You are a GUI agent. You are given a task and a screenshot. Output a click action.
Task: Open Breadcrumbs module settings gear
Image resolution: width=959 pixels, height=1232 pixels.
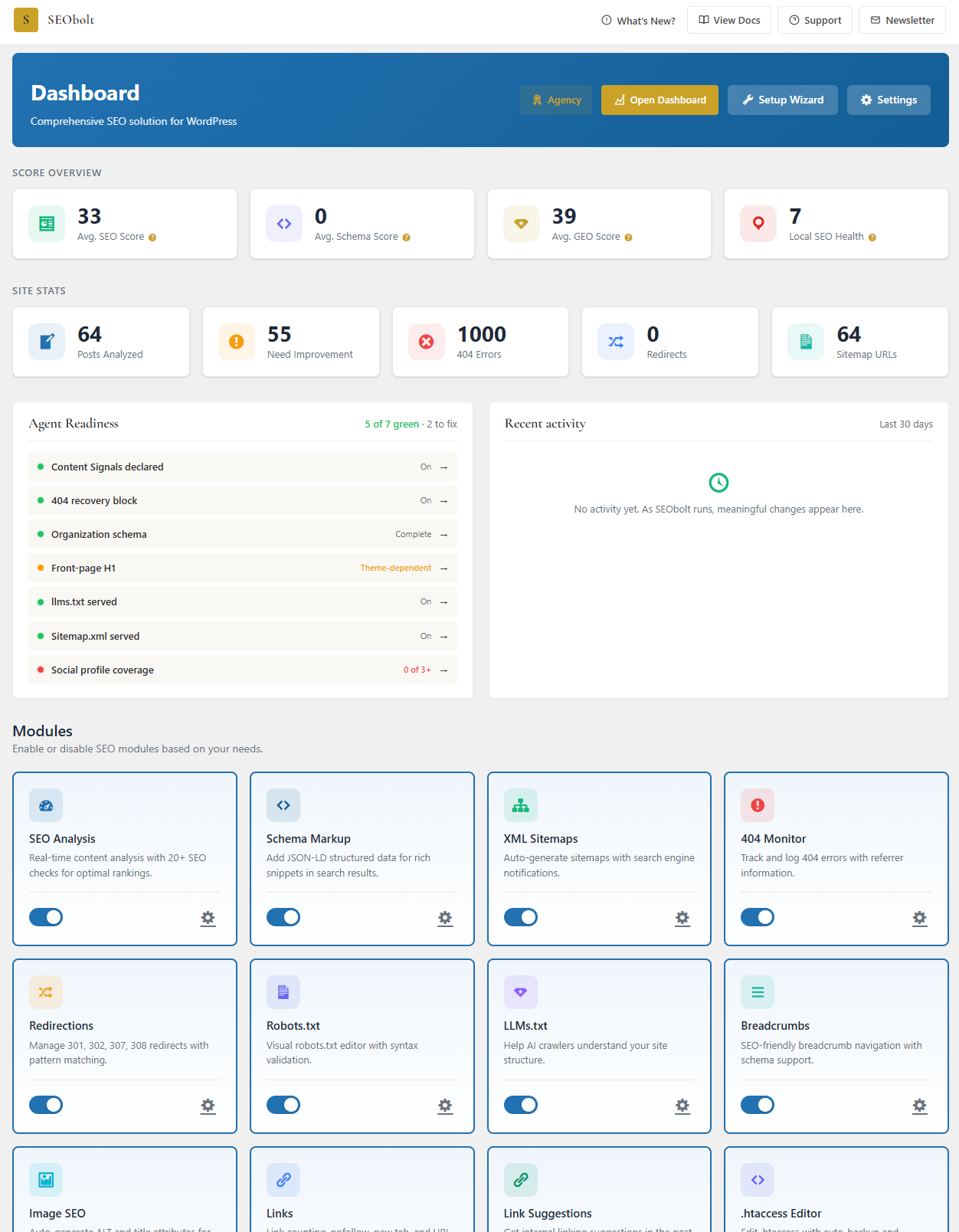pyautogui.click(x=919, y=1106)
